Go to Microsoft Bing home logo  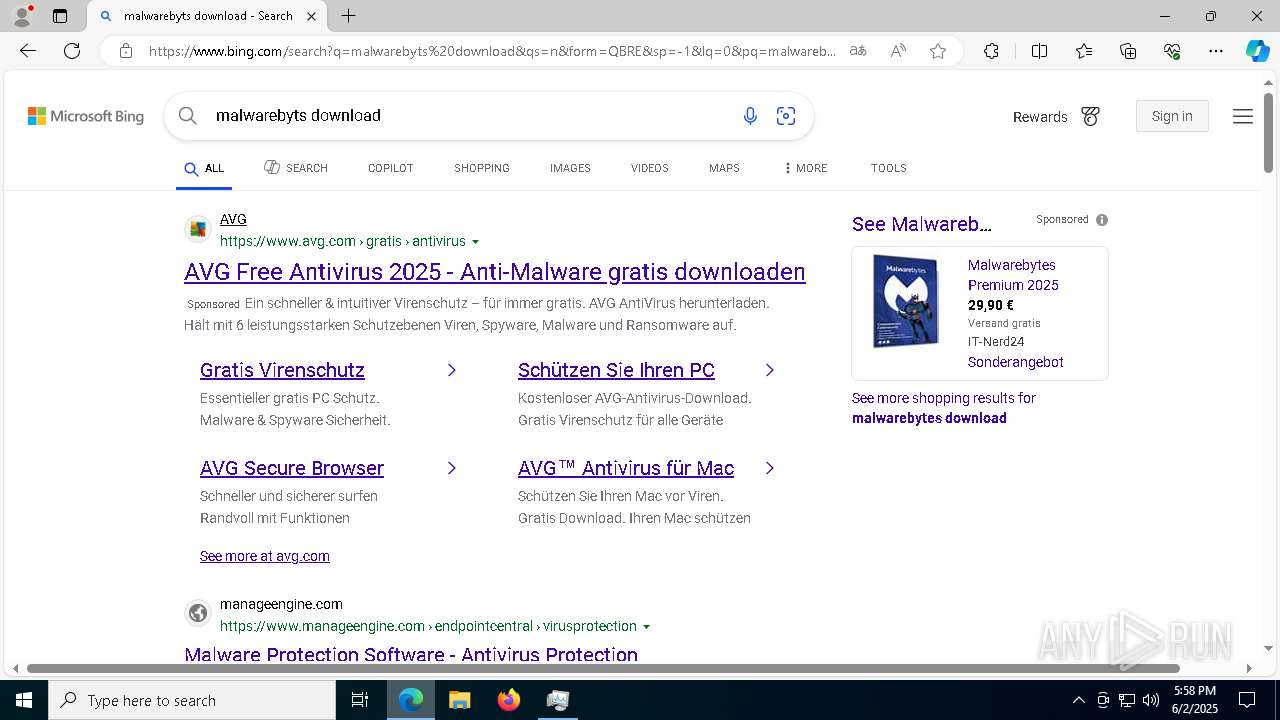[86, 116]
